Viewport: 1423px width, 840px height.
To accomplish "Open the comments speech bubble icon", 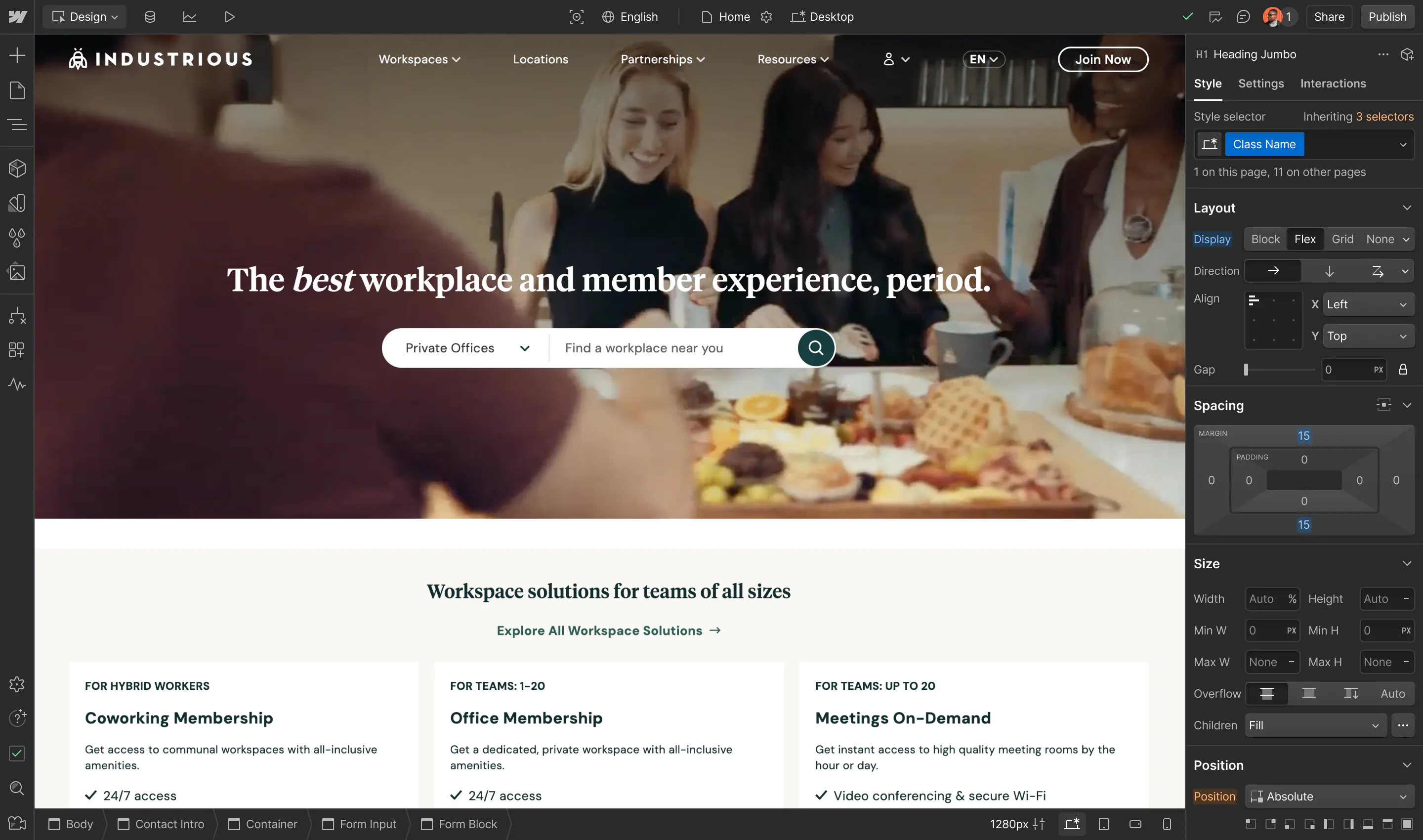I will (x=1243, y=17).
